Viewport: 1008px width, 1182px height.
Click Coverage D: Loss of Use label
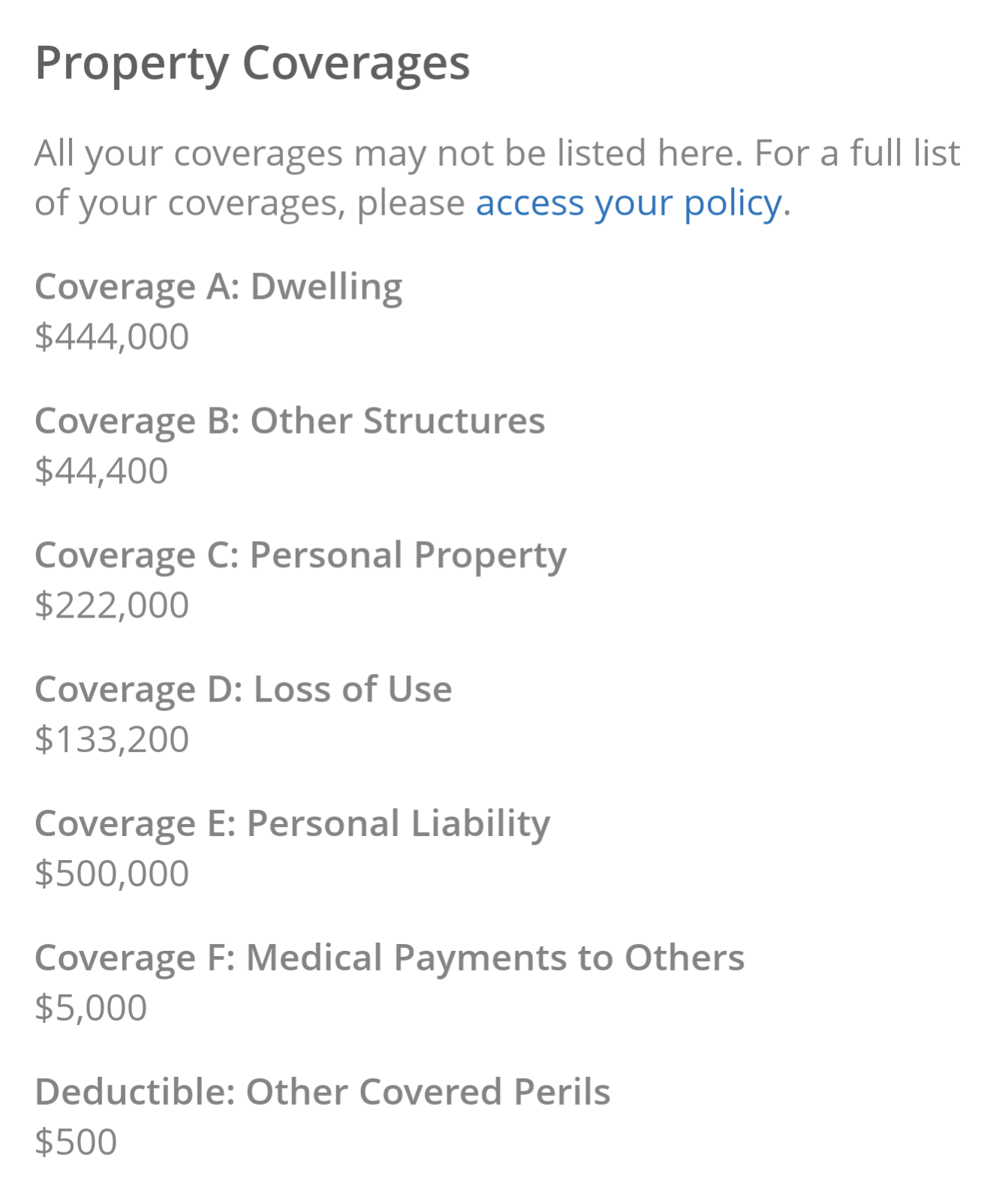pyautogui.click(x=243, y=690)
